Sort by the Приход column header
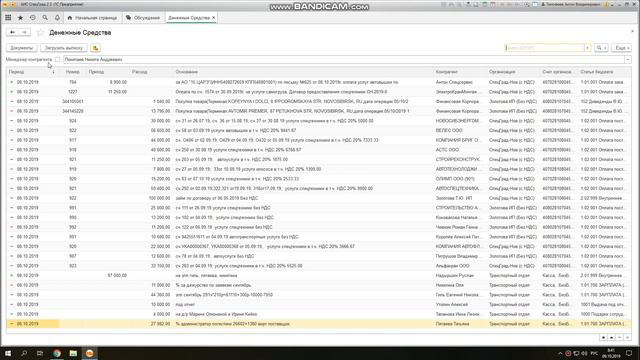This screenshot has width=640, height=360. [x=108, y=72]
